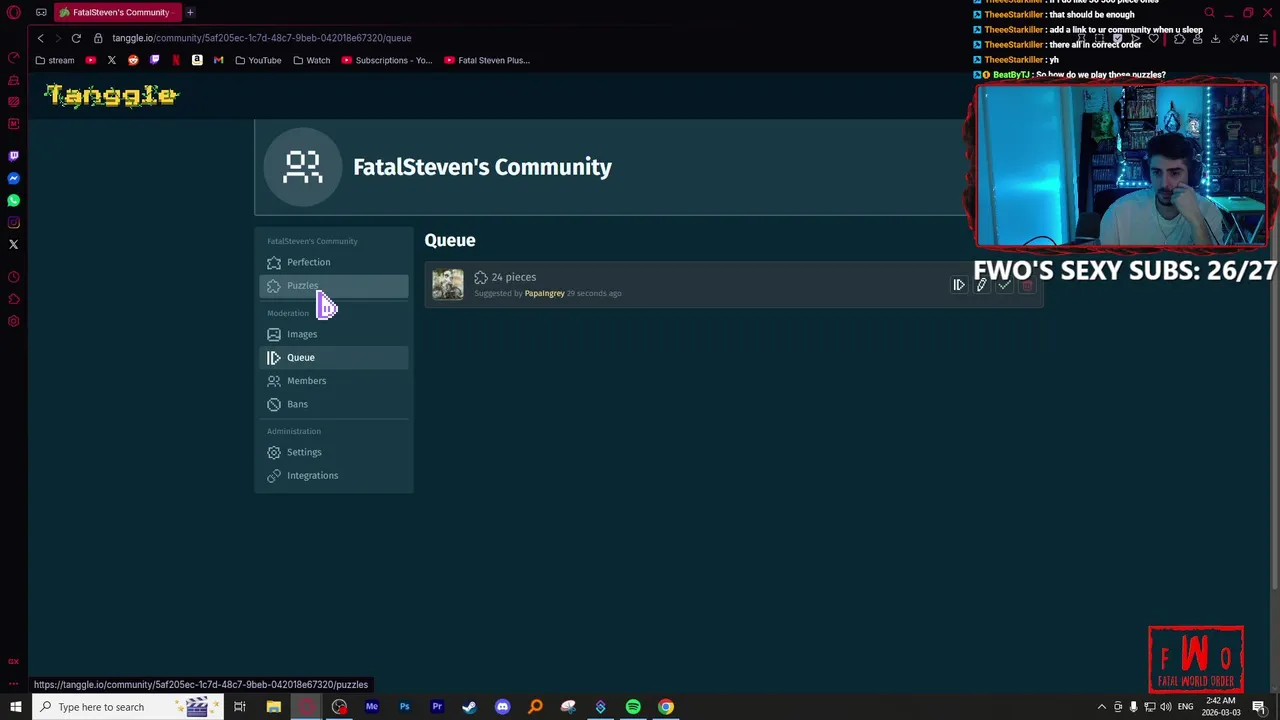This screenshot has width=1280, height=720.
Task: Open Spotify from taskbar
Action: coord(633,707)
